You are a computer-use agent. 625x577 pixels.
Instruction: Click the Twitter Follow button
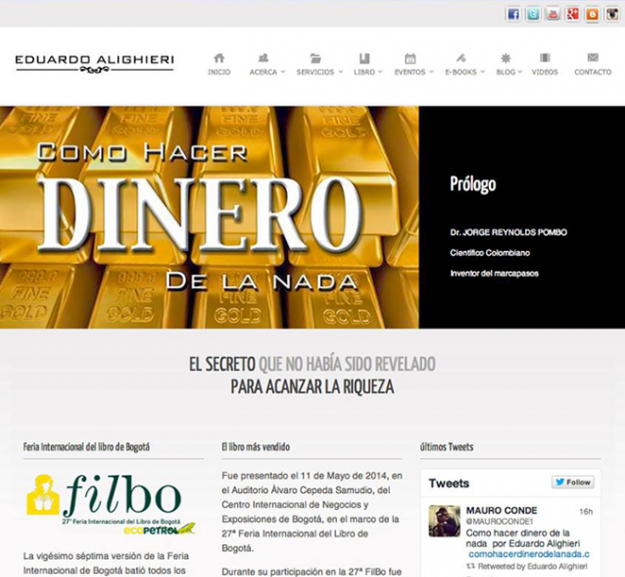[574, 482]
